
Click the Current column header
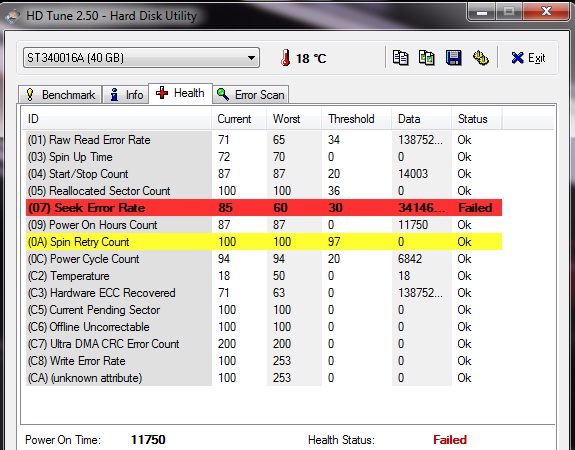(x=239, y=119)
